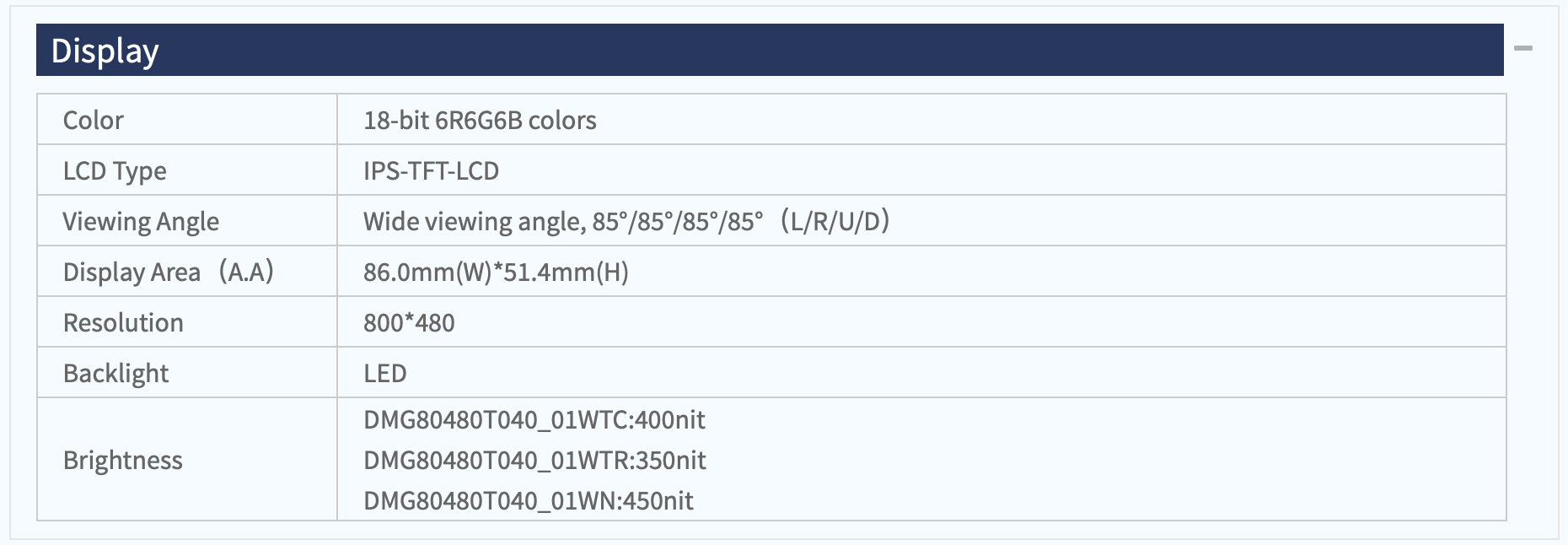Select the Resolution label cell
1568x545 pixels.
tap(187, 322)
